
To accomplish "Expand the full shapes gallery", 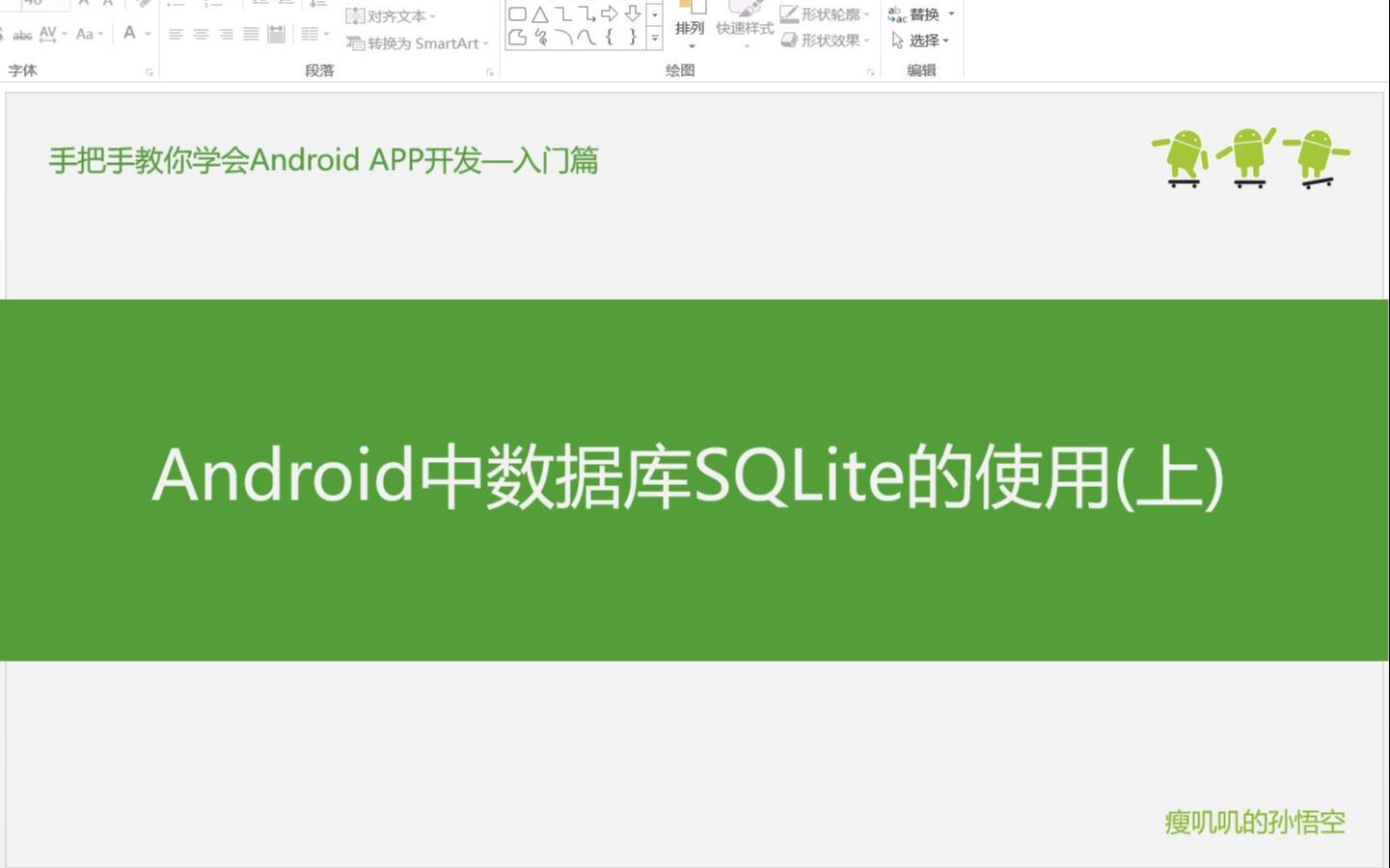I will coord(655,39).
